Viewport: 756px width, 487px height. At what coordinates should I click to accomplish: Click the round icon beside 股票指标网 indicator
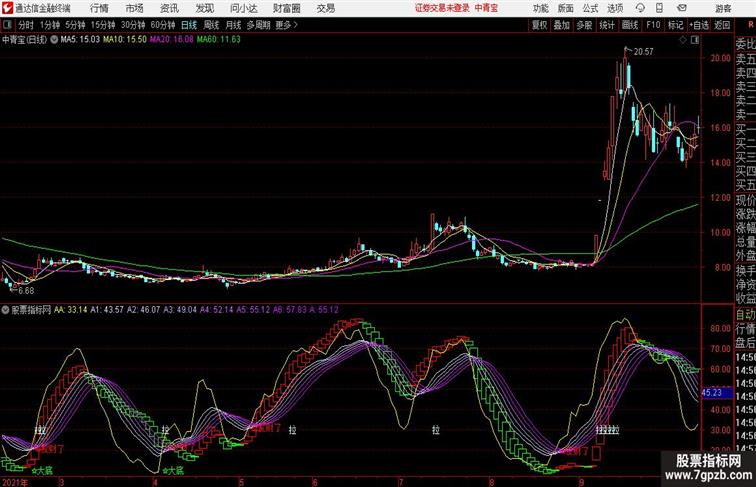pos(5,310)
